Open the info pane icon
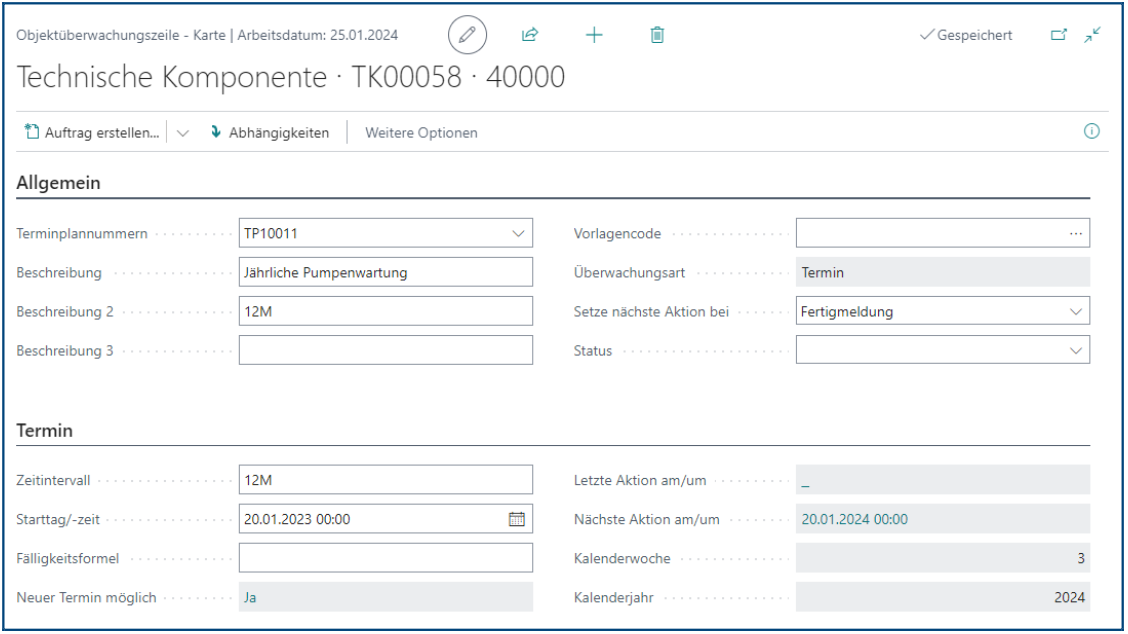 click(x=1091, y=131)
